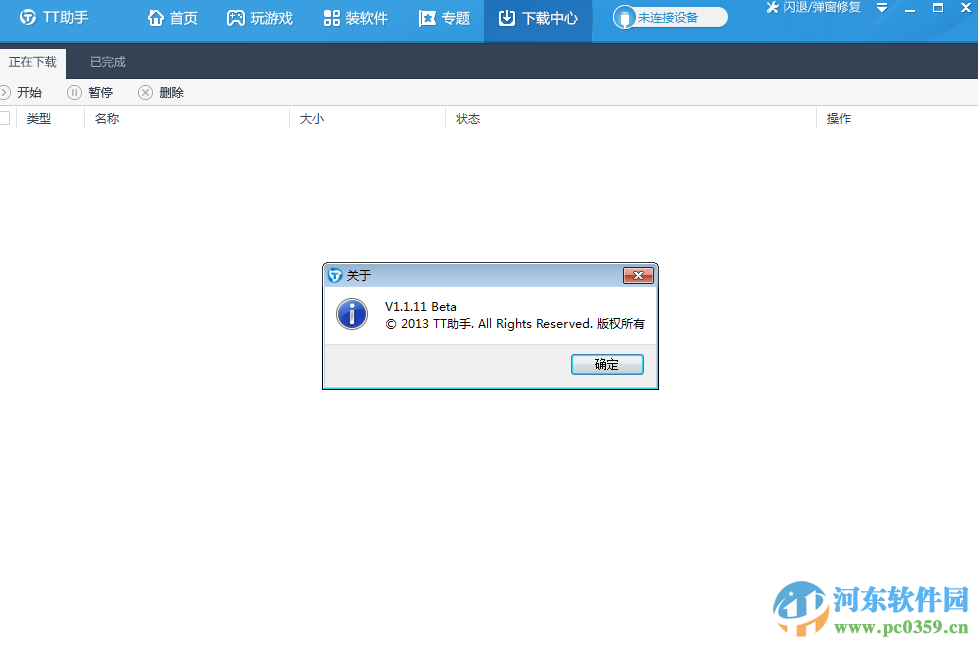Screen dimensions: 978x652
Task: Click the 状态 column header
Action: [x=468, y=119]
